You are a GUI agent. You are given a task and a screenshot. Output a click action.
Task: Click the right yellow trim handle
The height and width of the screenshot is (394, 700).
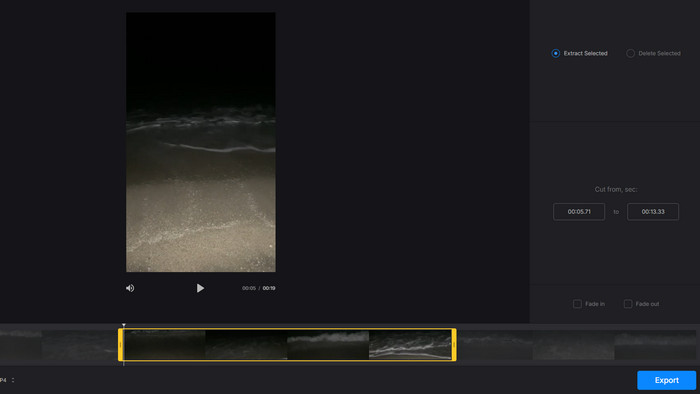(454, 345)
